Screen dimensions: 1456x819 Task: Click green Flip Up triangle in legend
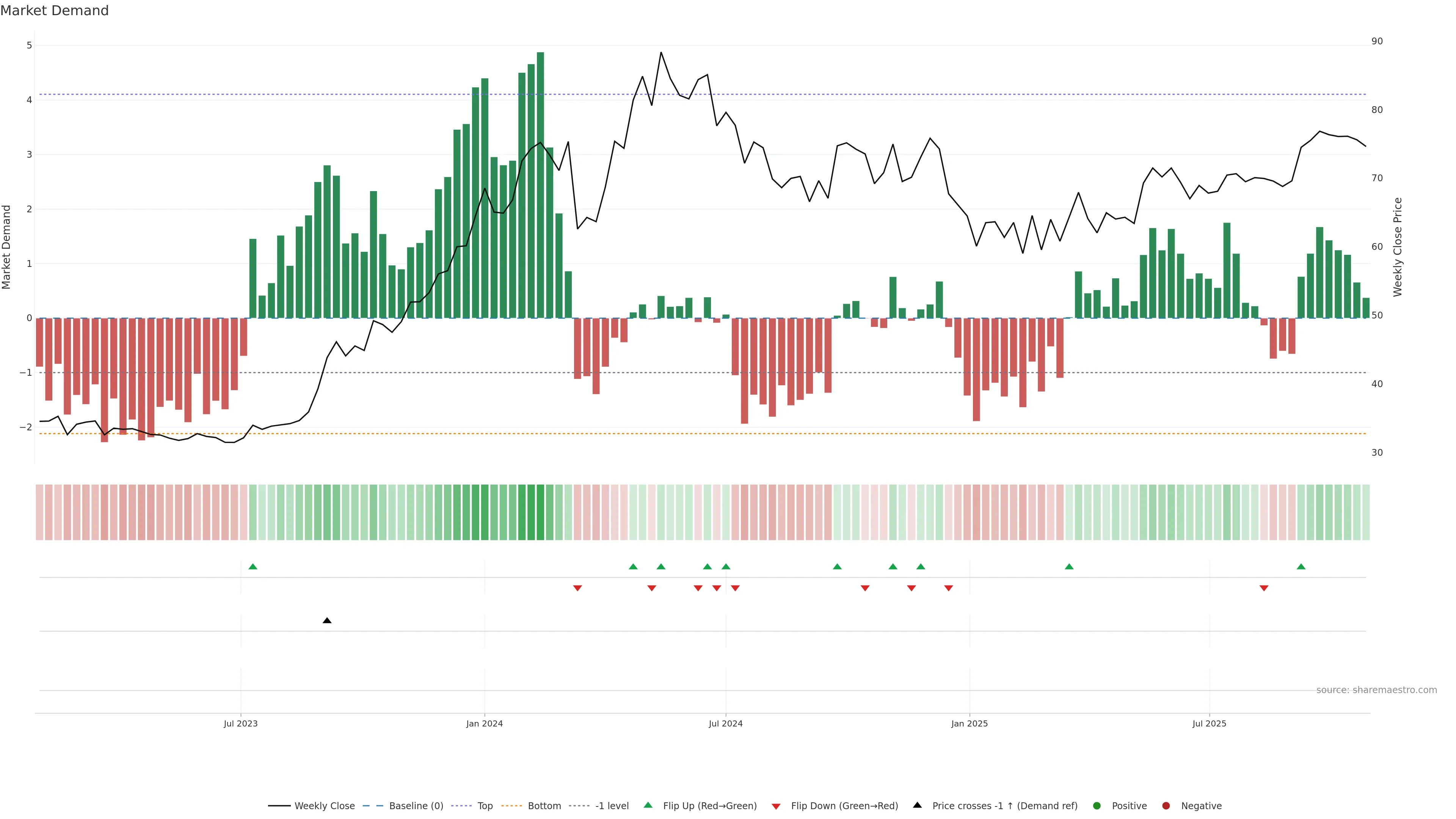click(x=648, y=805)
